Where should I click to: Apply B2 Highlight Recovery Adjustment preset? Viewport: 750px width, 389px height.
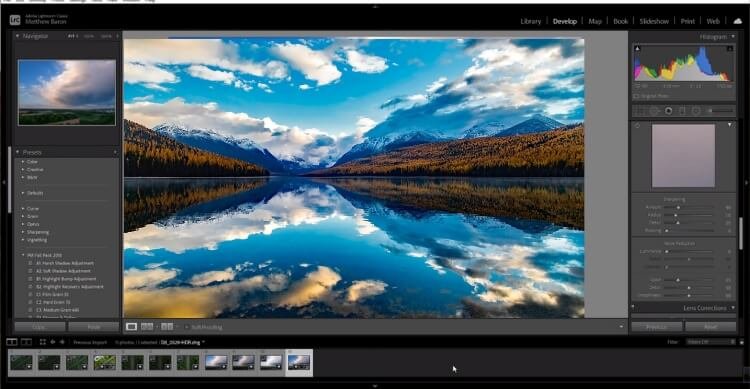point(69,287)
